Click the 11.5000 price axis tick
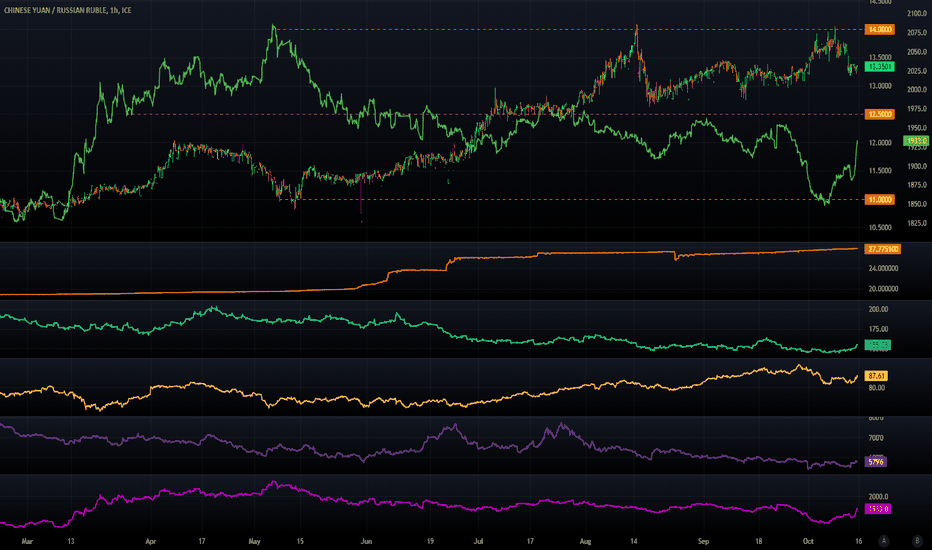932x550 pixels. pyautogui.click(x=880, y=171)
